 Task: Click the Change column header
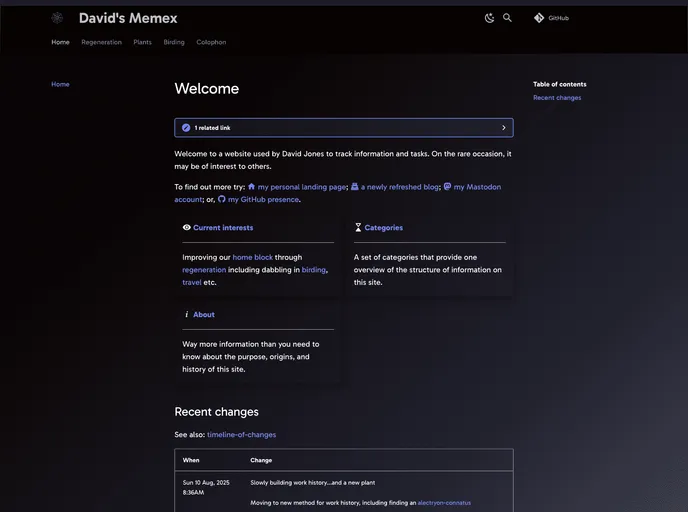pyautogui.click(x=261, y=460)
